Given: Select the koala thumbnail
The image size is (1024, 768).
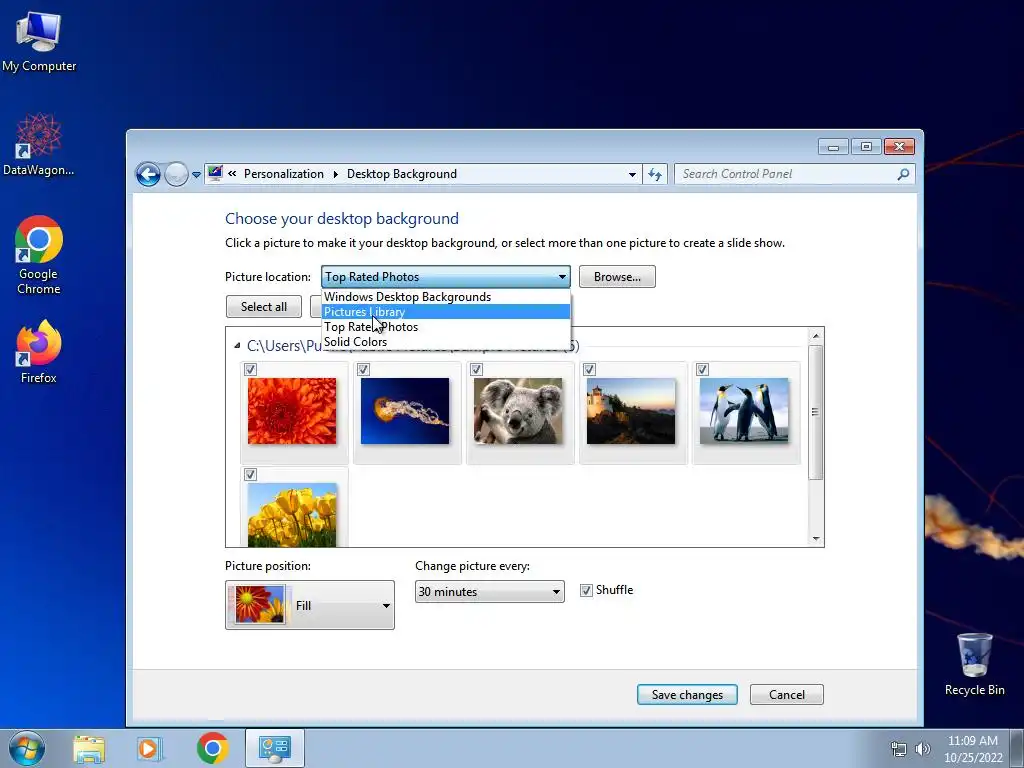Looking at the screenshot, I should click(x=518, y=411).
